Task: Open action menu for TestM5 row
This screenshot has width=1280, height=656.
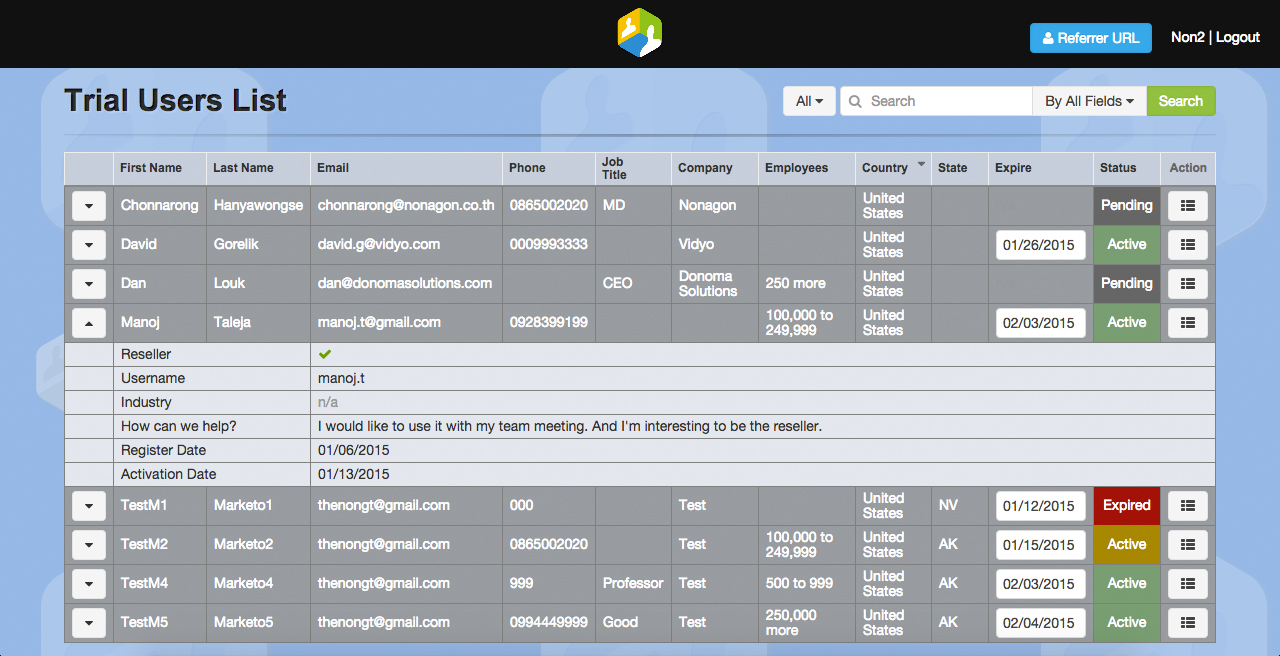Action: pyautogui.click(x=1187, y=623)
